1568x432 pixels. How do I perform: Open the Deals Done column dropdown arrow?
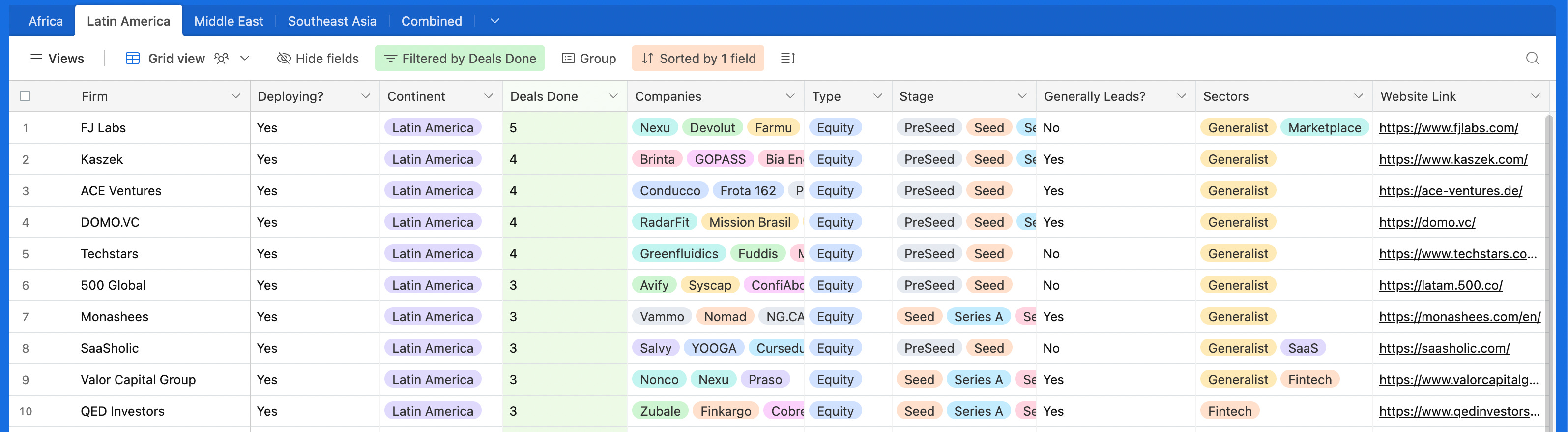(x=613, y=96)
